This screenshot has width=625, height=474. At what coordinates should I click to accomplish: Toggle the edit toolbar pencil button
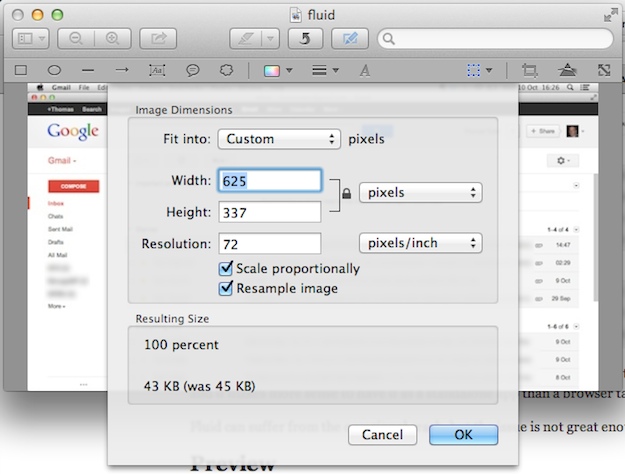(351, 39)
